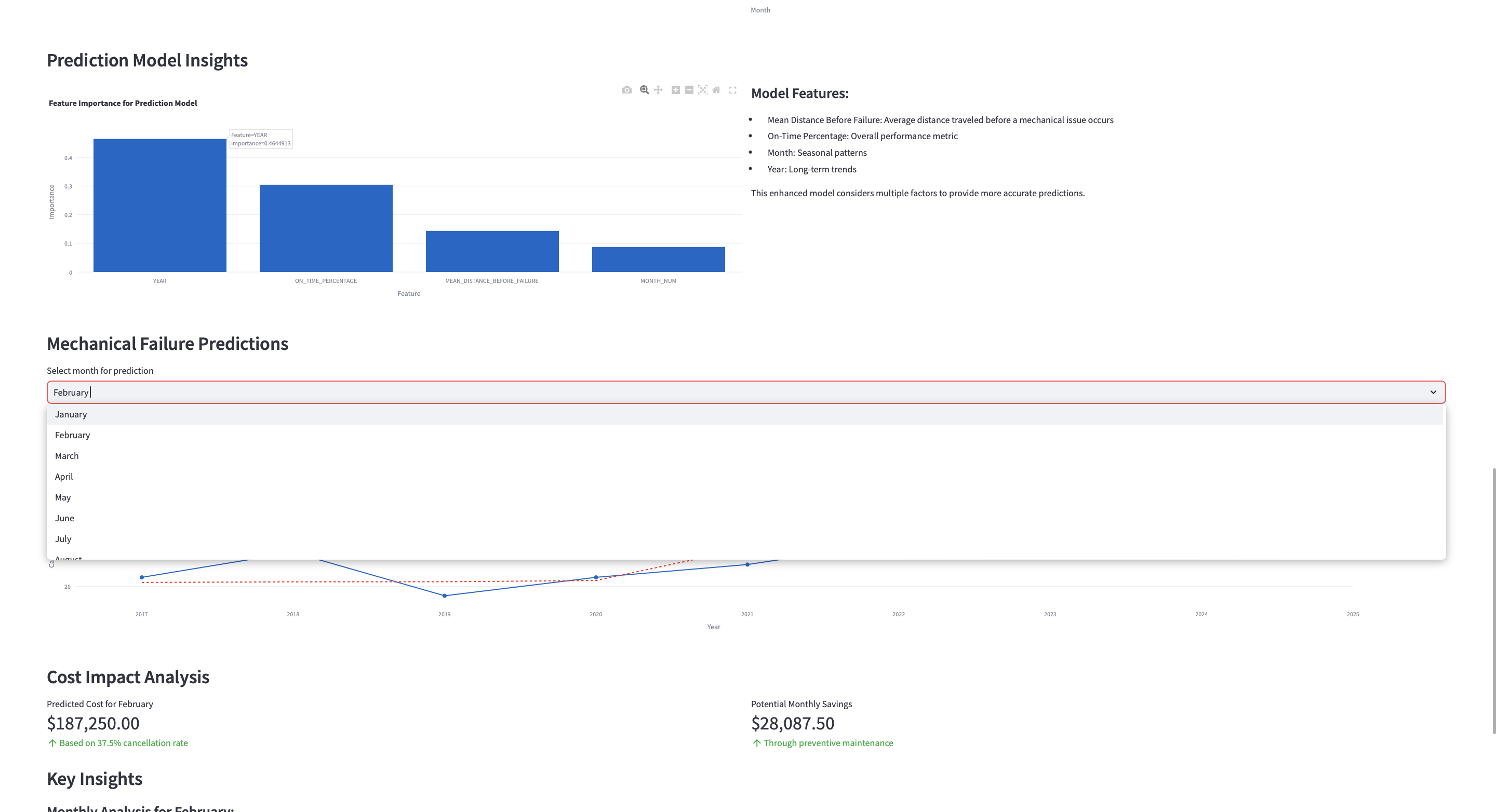Click the YEAR bar in importance chart
This screenshot has height=812, width=1496.
pyautogui.click(x=159, y=206)
